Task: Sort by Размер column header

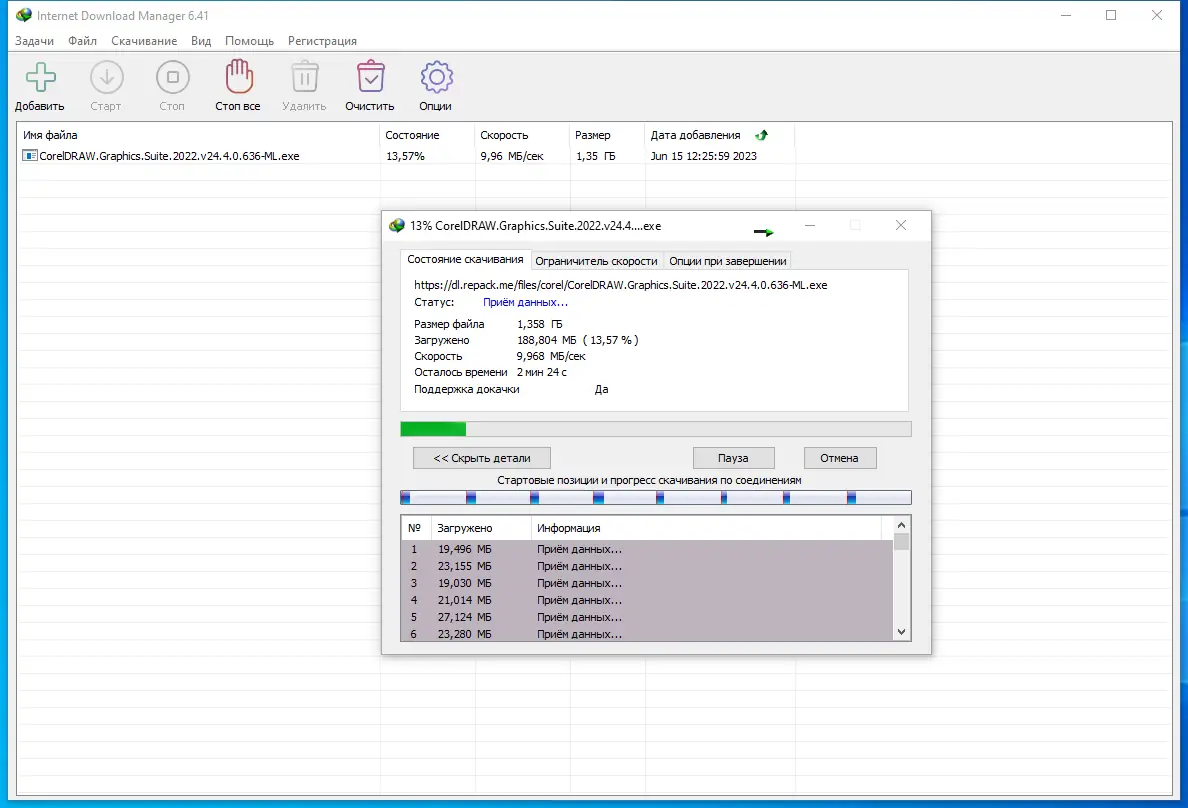Action: (x=608, y=135)
